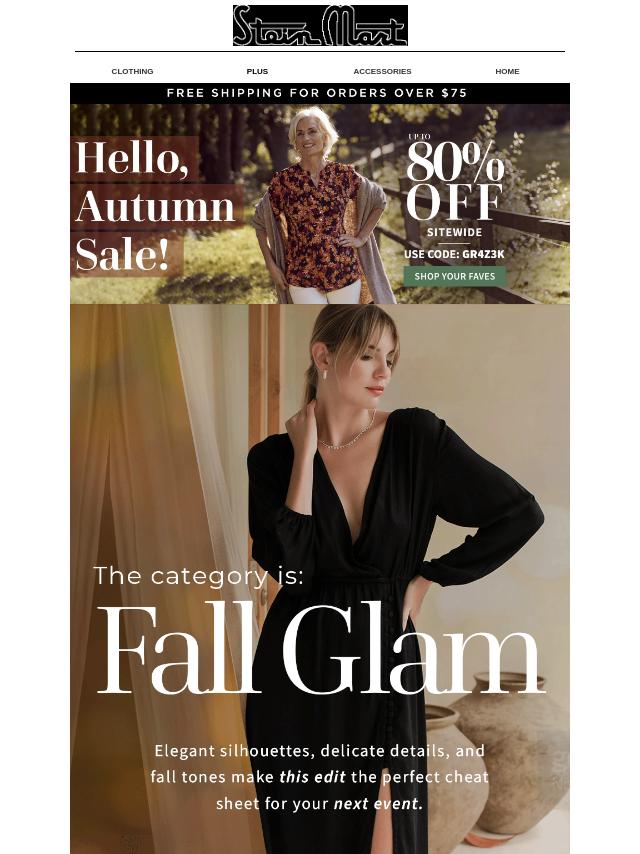
Task: Click the free shipping over $75 banner
Action: pyautogui.click(x=320, y=93)
